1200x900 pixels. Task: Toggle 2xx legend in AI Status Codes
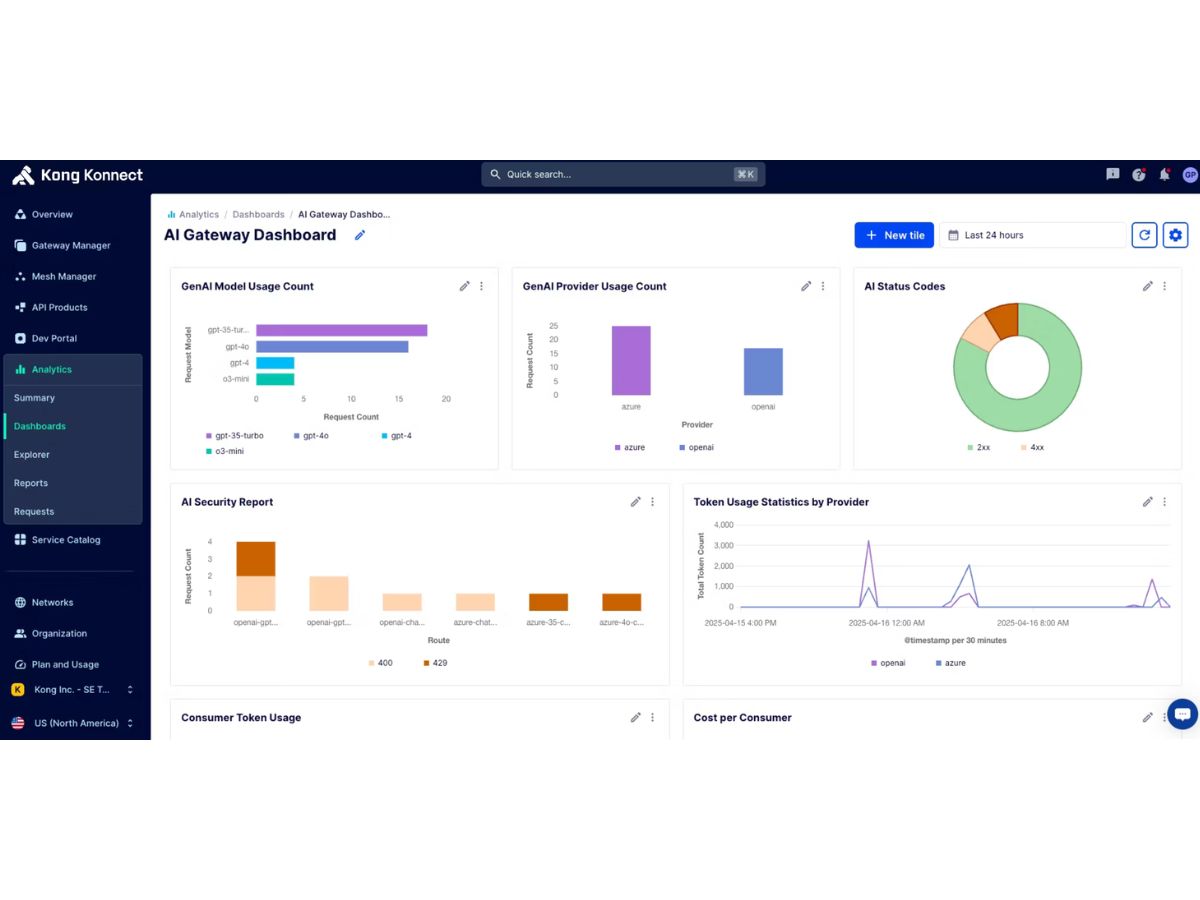(x=979, y=447)
